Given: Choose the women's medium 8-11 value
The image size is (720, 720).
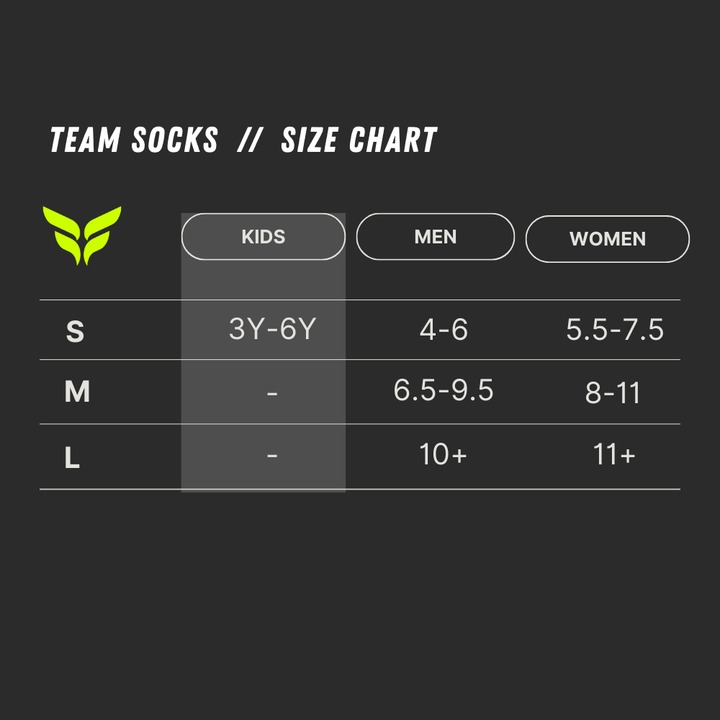Looking at the screenshot, I should coord(612,393).
